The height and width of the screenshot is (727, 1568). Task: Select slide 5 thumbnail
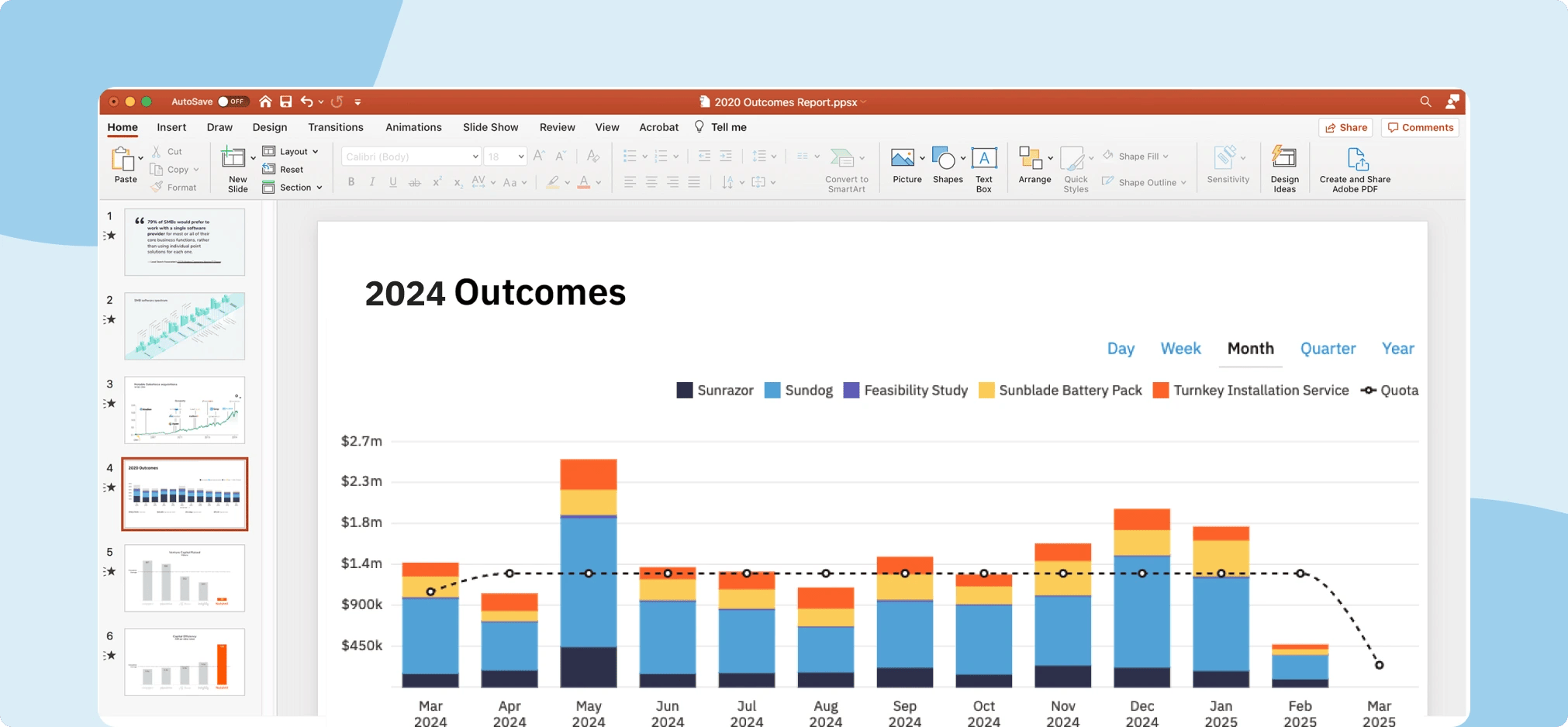pos(184,577)
